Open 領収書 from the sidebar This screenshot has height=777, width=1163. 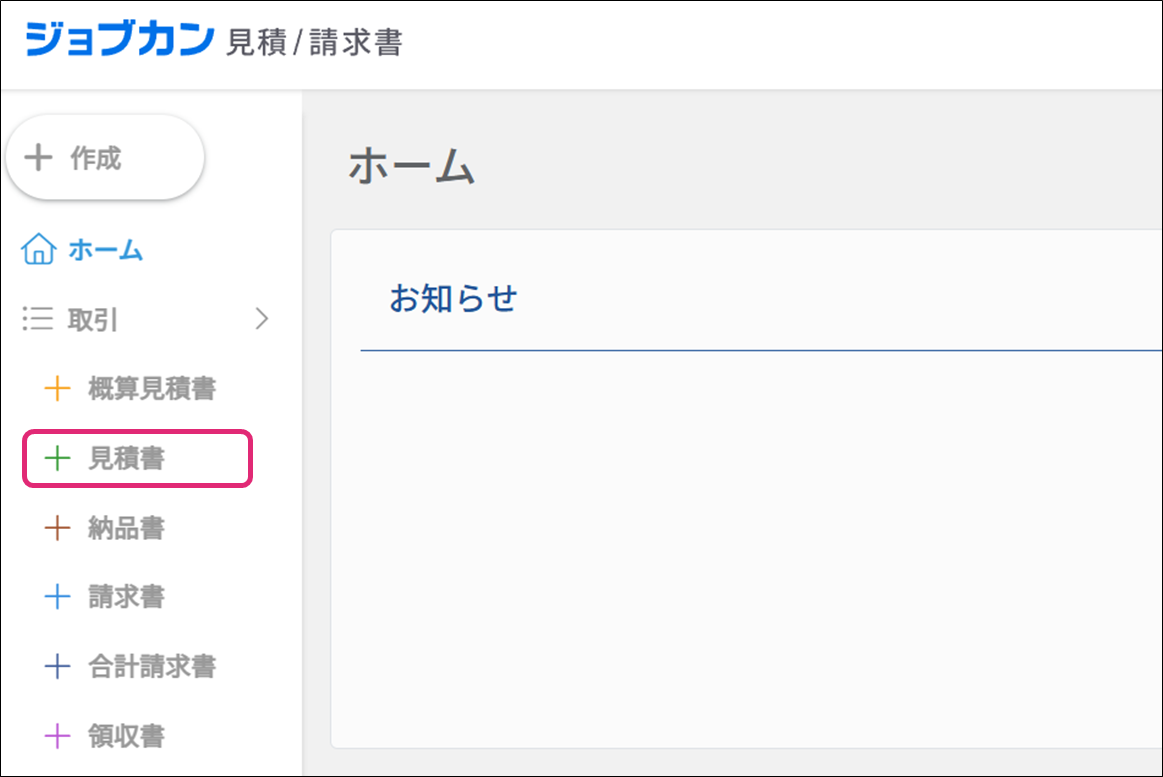[x=127, y=736]
